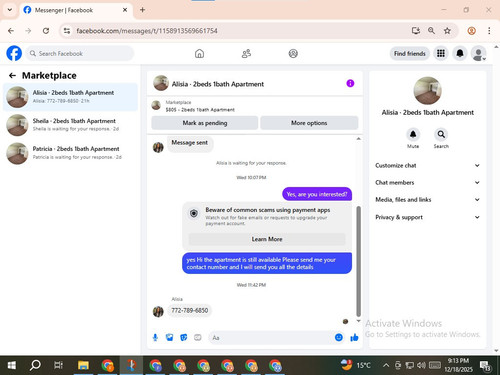This screenshot has width=500, height=375.
Task: Send a thumbs-up like
Action: tap(354, 338)
